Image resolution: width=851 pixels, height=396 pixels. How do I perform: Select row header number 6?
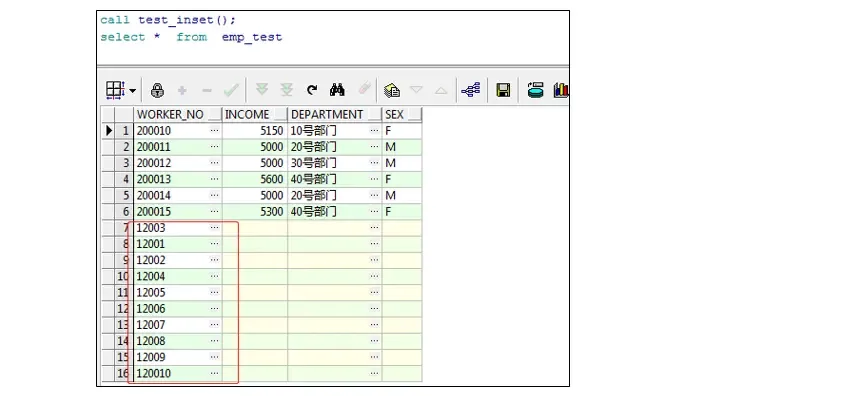click(124, 212)
